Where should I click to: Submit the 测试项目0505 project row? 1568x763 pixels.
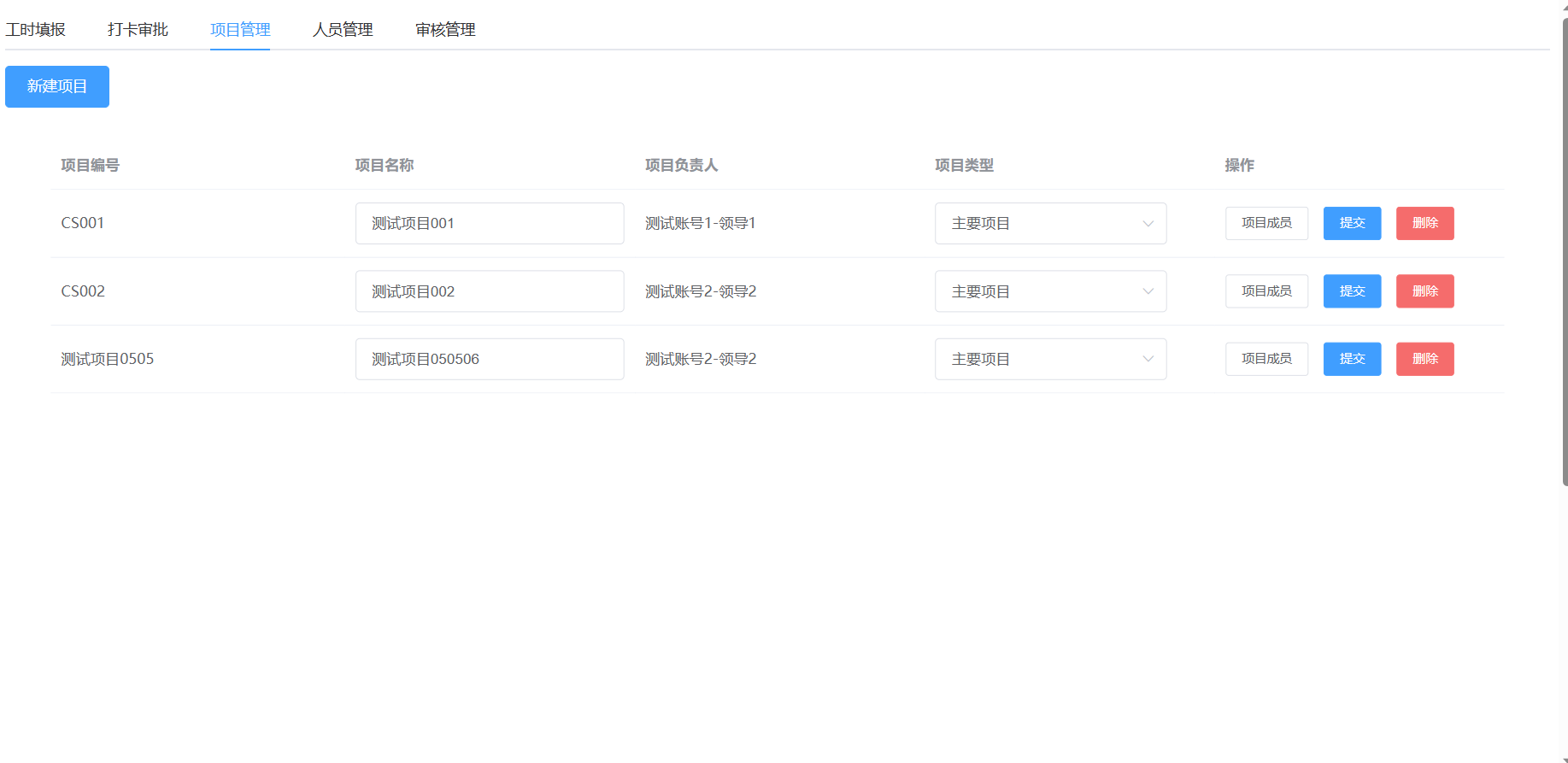(x=1352, y=359)
